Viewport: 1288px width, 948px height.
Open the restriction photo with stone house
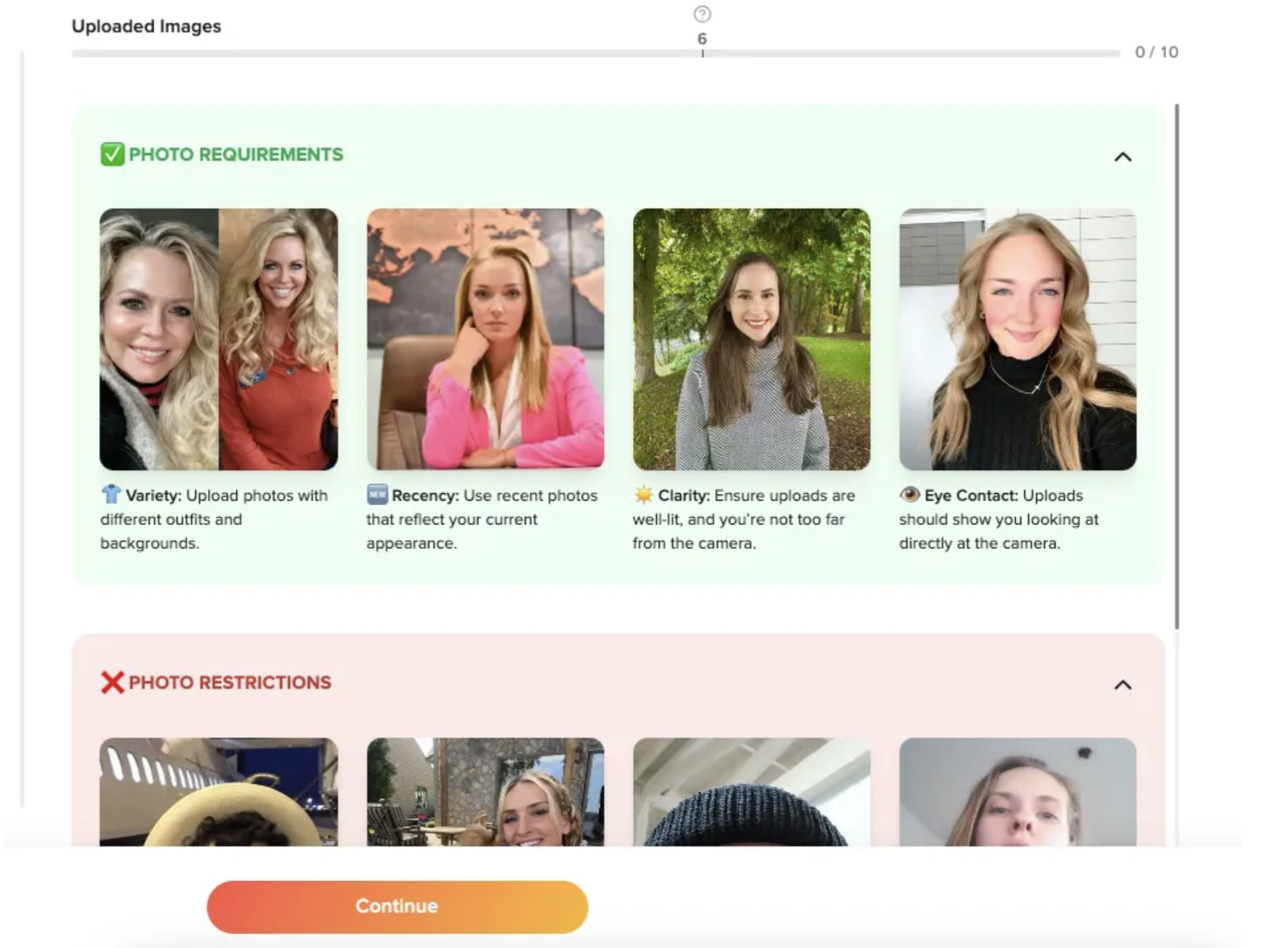point(485,792)
